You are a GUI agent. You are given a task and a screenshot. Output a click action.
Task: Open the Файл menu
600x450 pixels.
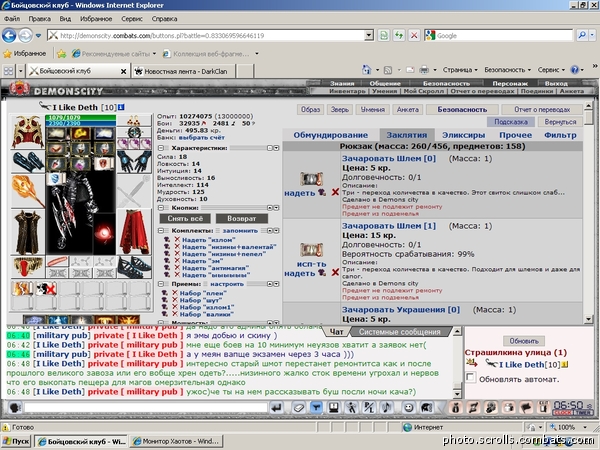tap(12, 19)
